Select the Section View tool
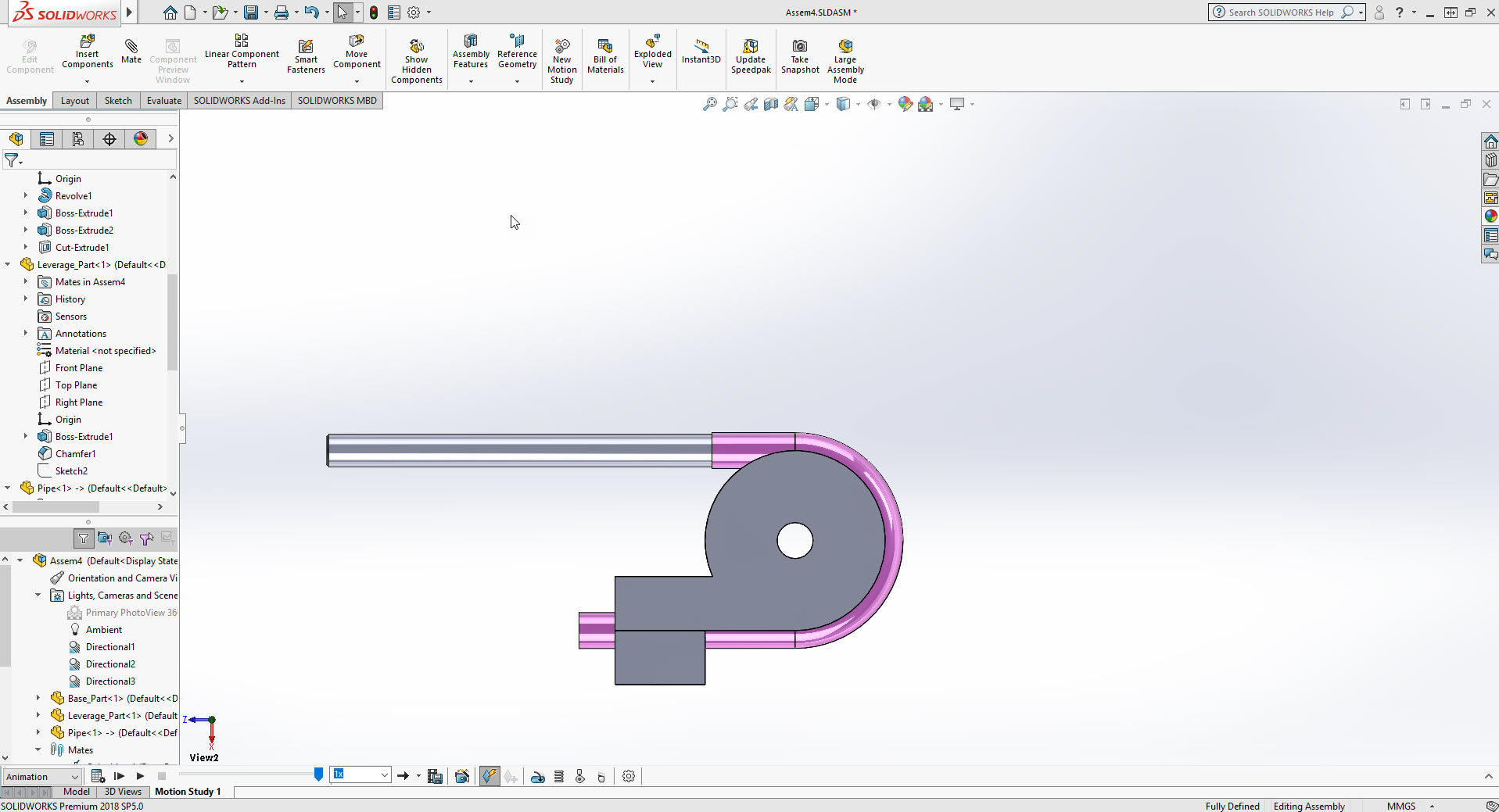1499x812 pixels. point(771,103)
